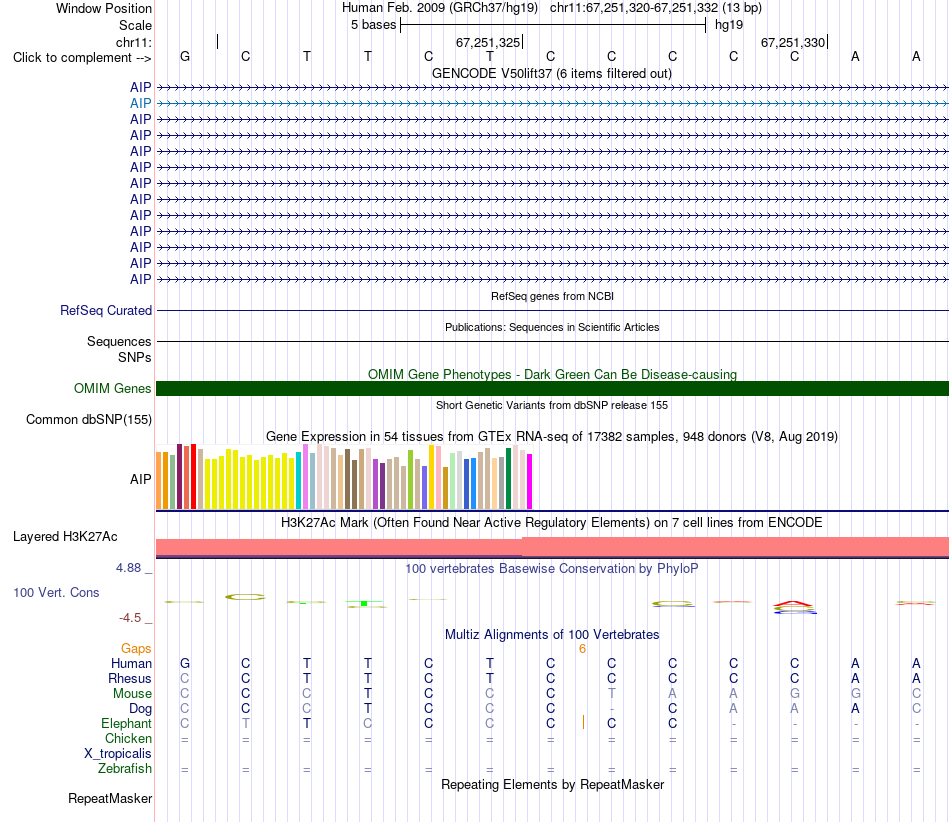Click the 'Mouse' alignment row label

132,694
